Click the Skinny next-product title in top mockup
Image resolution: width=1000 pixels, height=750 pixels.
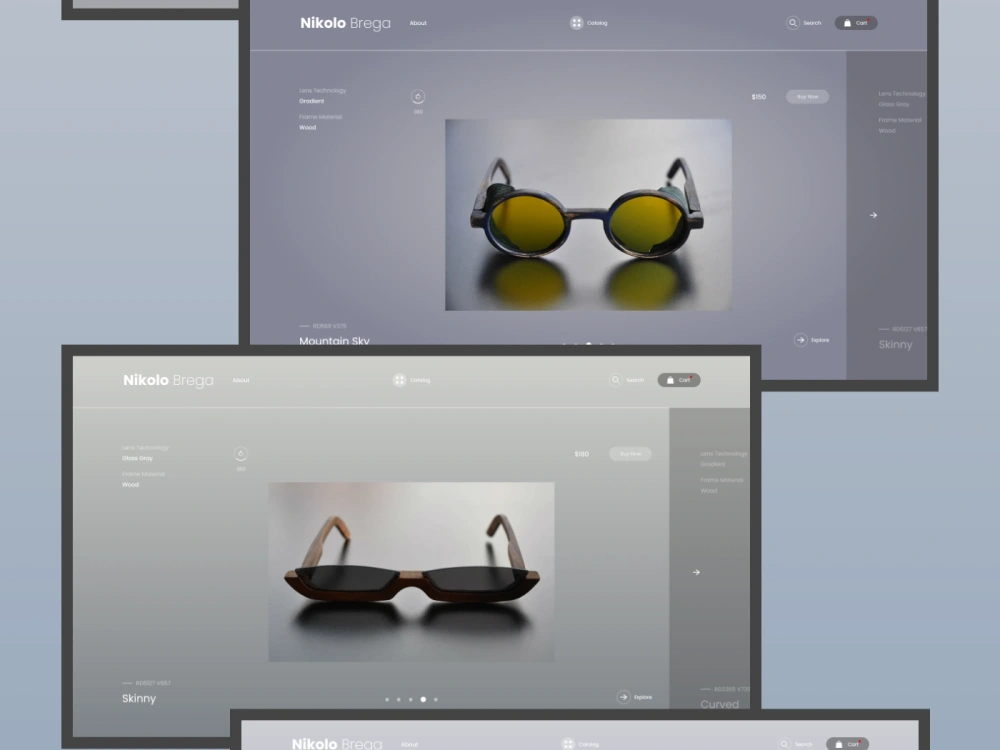pos(895,344)
